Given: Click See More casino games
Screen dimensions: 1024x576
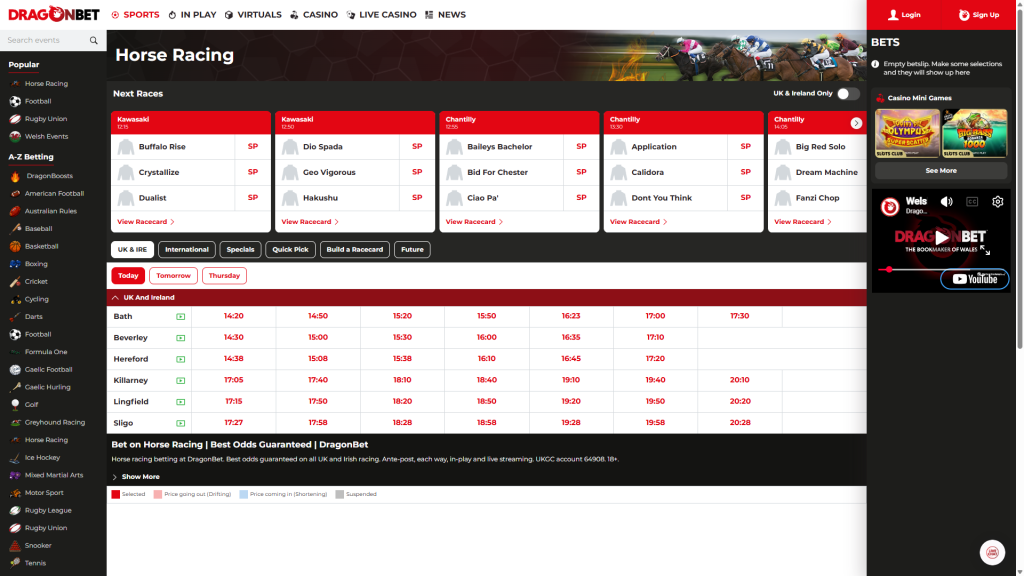Looking at the screenshot, I should [940, 170].
